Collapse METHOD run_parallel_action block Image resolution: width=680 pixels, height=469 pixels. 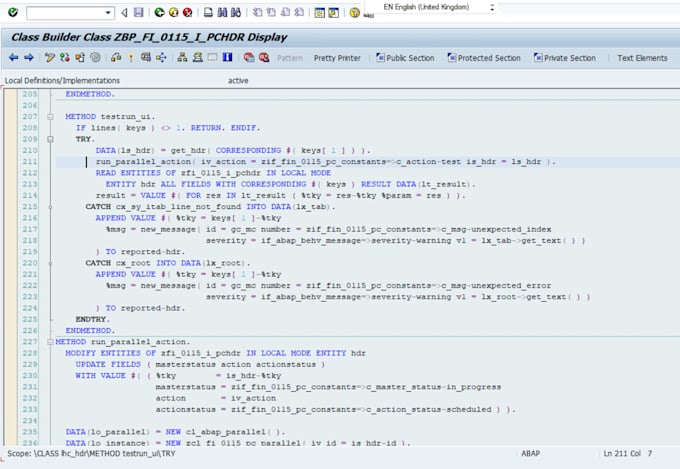tap(50, 342)
